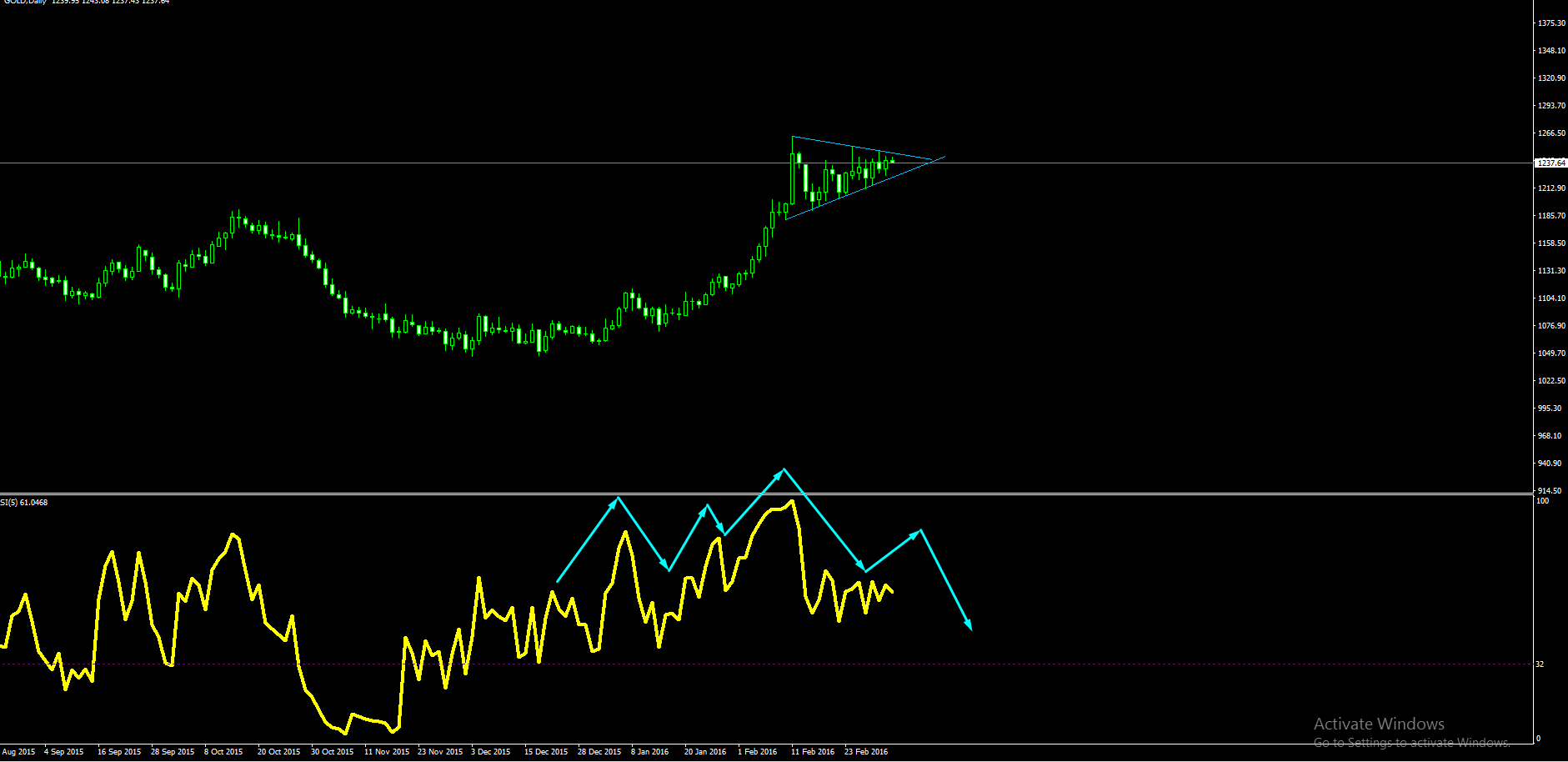Screen dimensions: 1568x762
Task: Click the 20 Jan 2016 date label
Action: [x=705, y=752]
